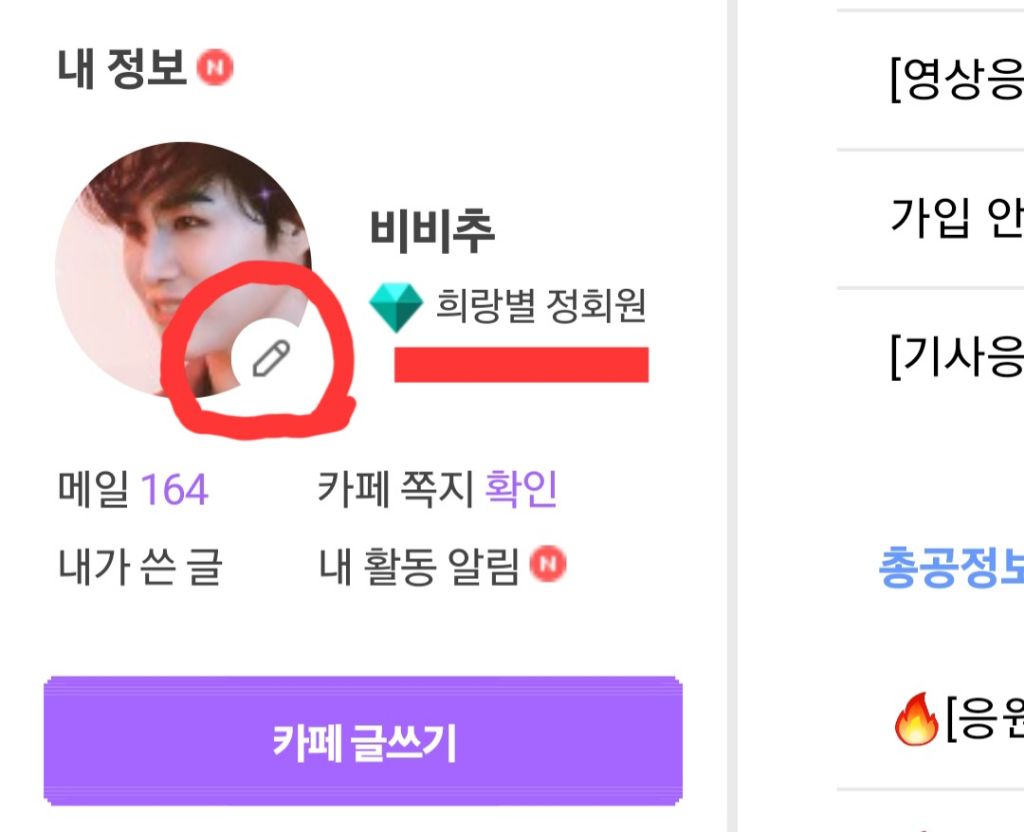Open the [영상응 post in the list

pos(955,81)
